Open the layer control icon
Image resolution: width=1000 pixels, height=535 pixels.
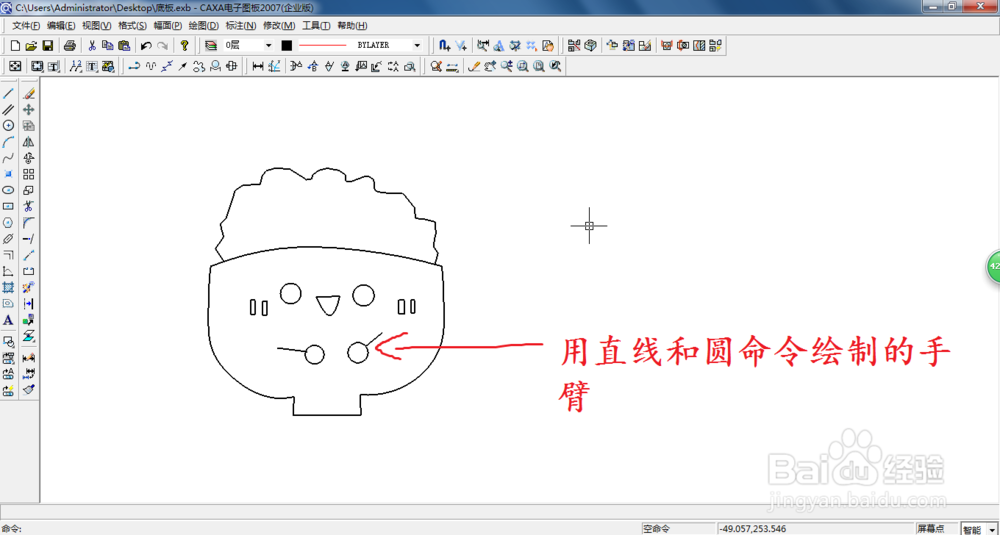(210, 45)
